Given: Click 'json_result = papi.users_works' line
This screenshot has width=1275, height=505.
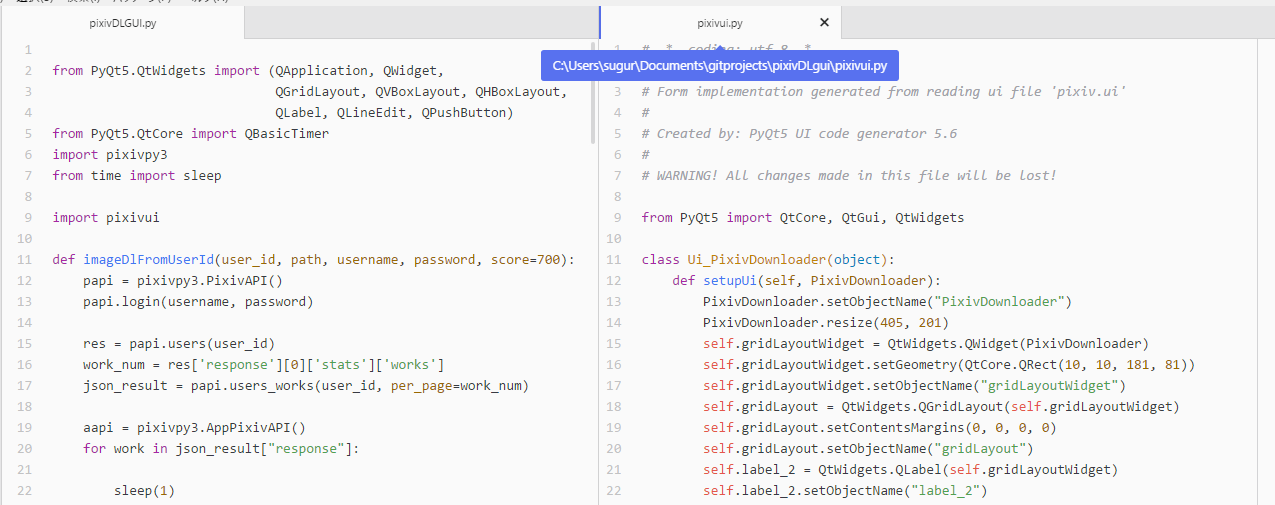Looking at the screenshot, I should click(x=306, y=385).
